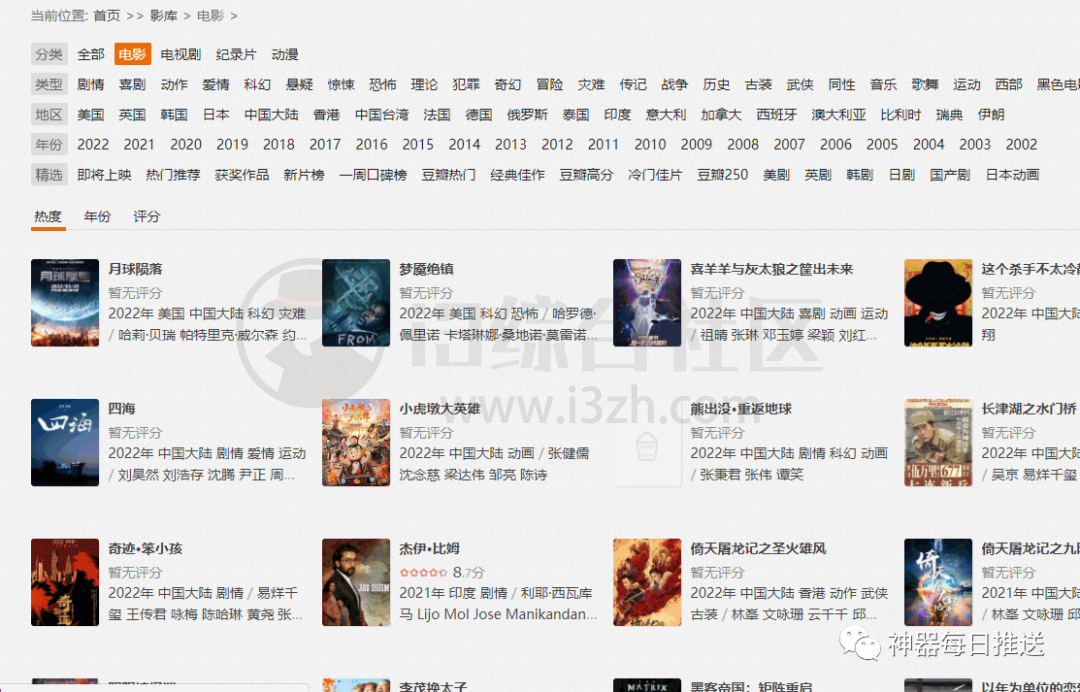Filter by year 2019
This screenshot has height=692, width=1080.
232,145
